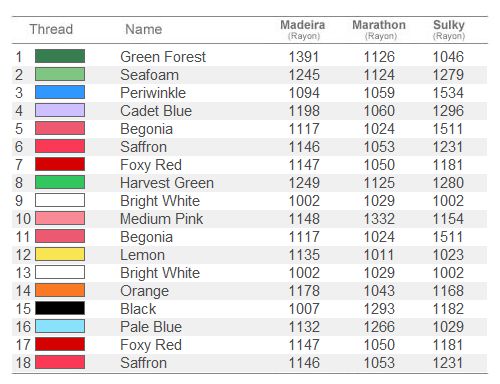Select the Pale Blue swatch
The image size is (500, 384).
pos(60,326)
